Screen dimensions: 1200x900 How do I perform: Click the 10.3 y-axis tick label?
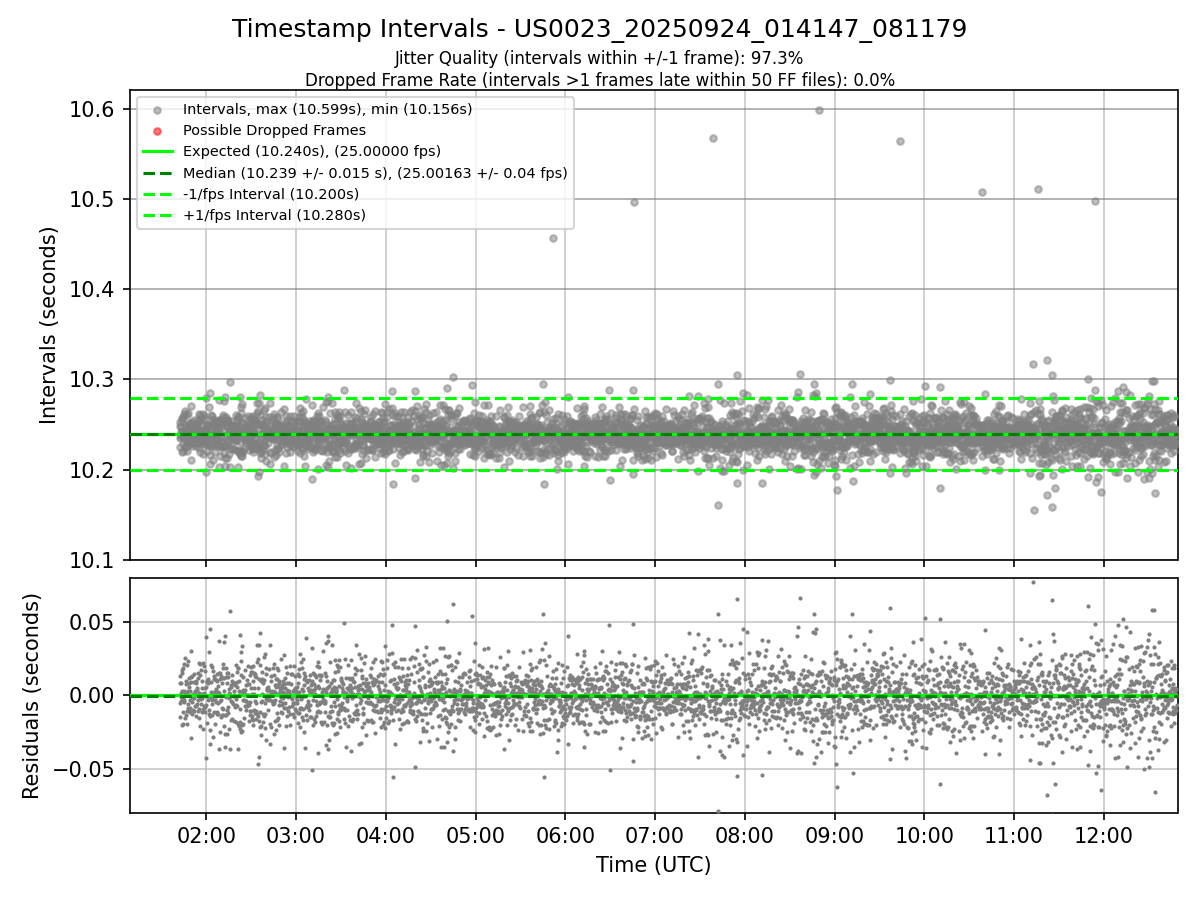93,379
